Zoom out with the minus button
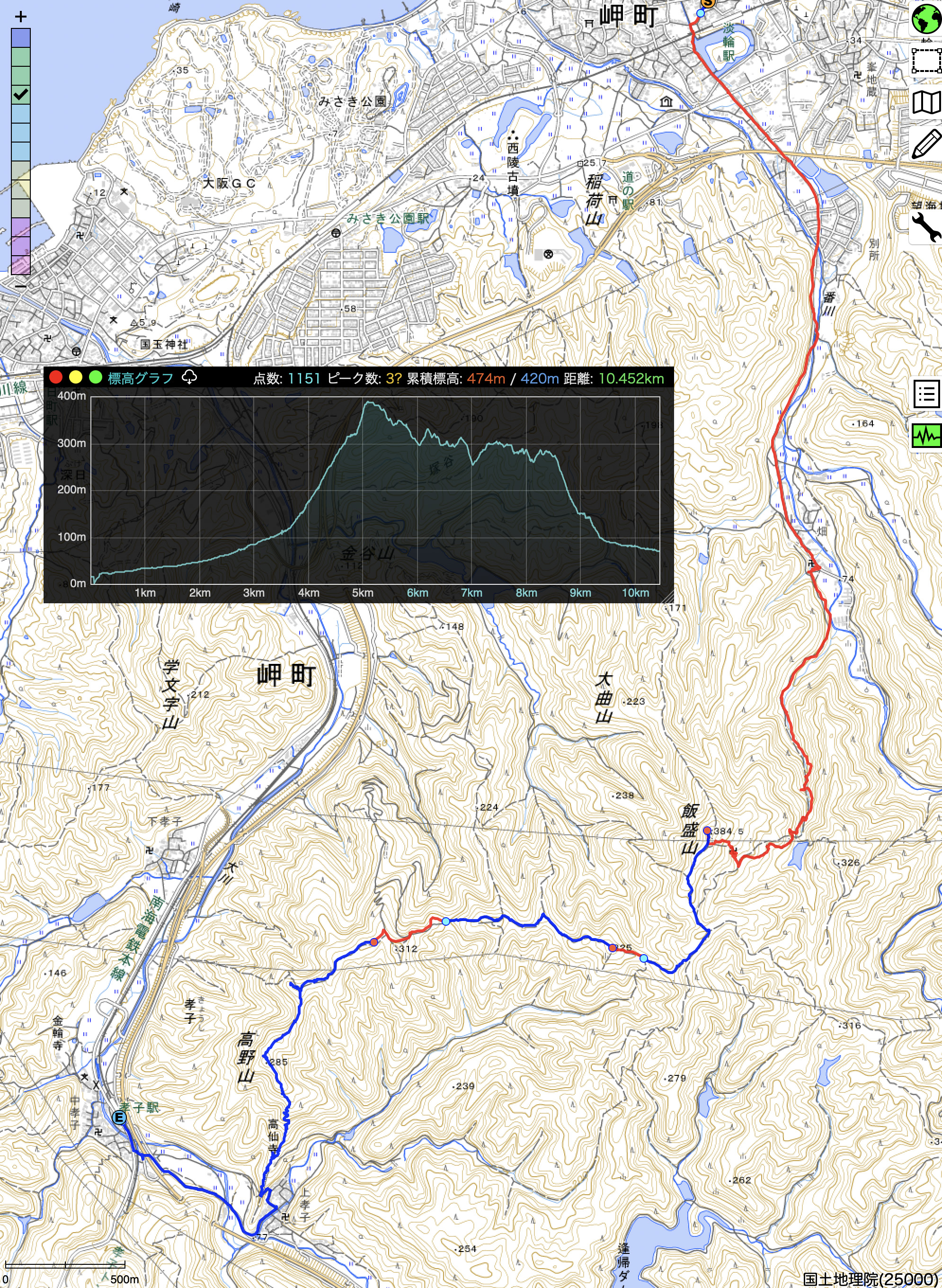942x1288 pixels. (x=21, y=286)
